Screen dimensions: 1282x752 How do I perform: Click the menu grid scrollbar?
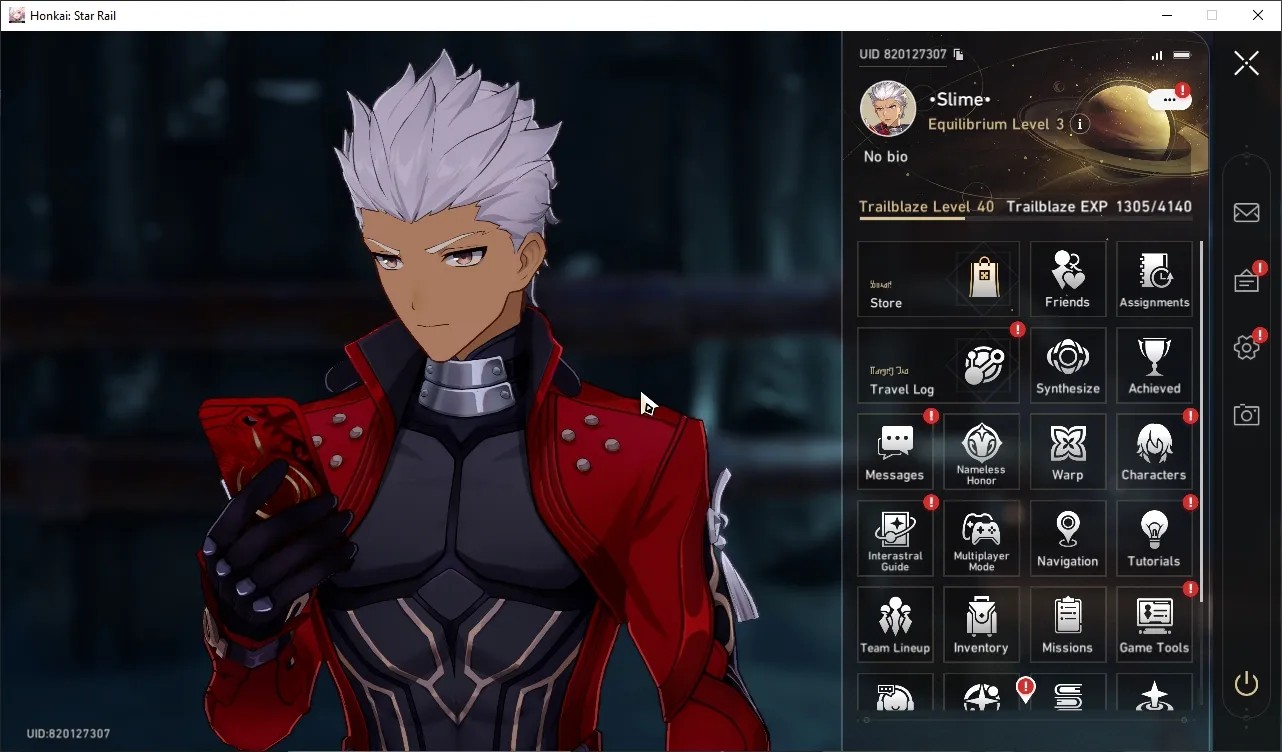coord(1201,420)
